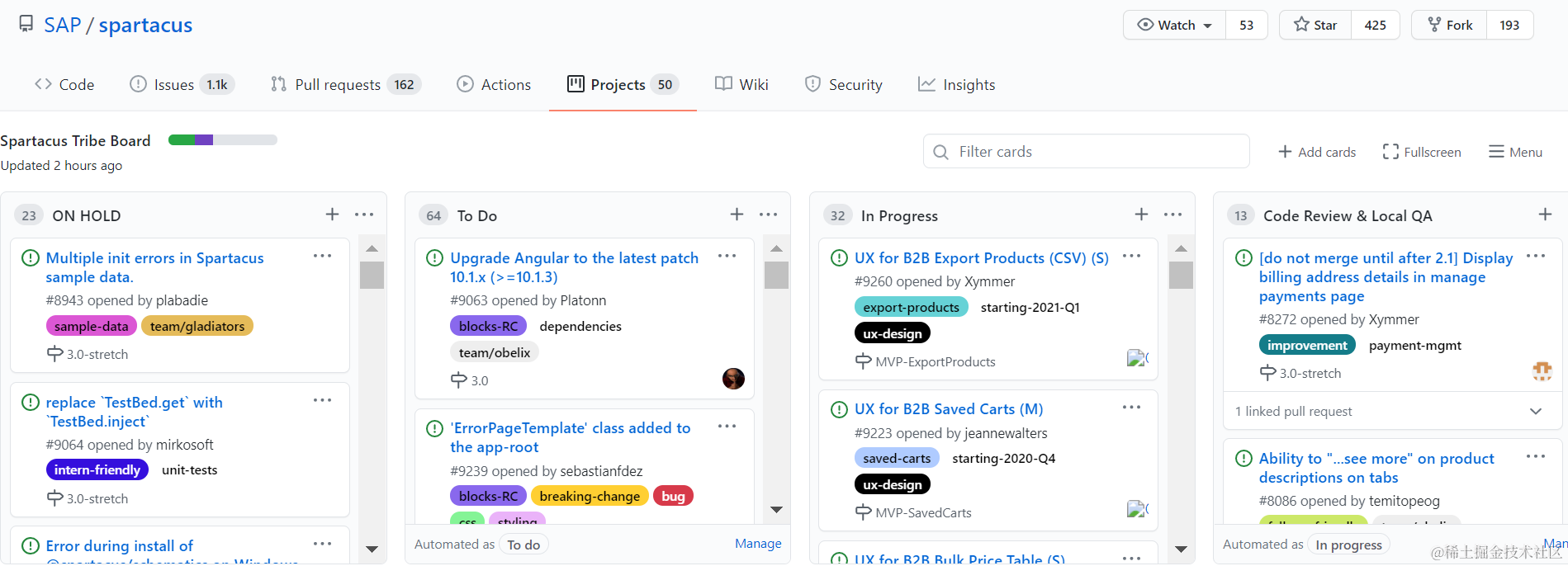Star the spartacus repository

1315,25
